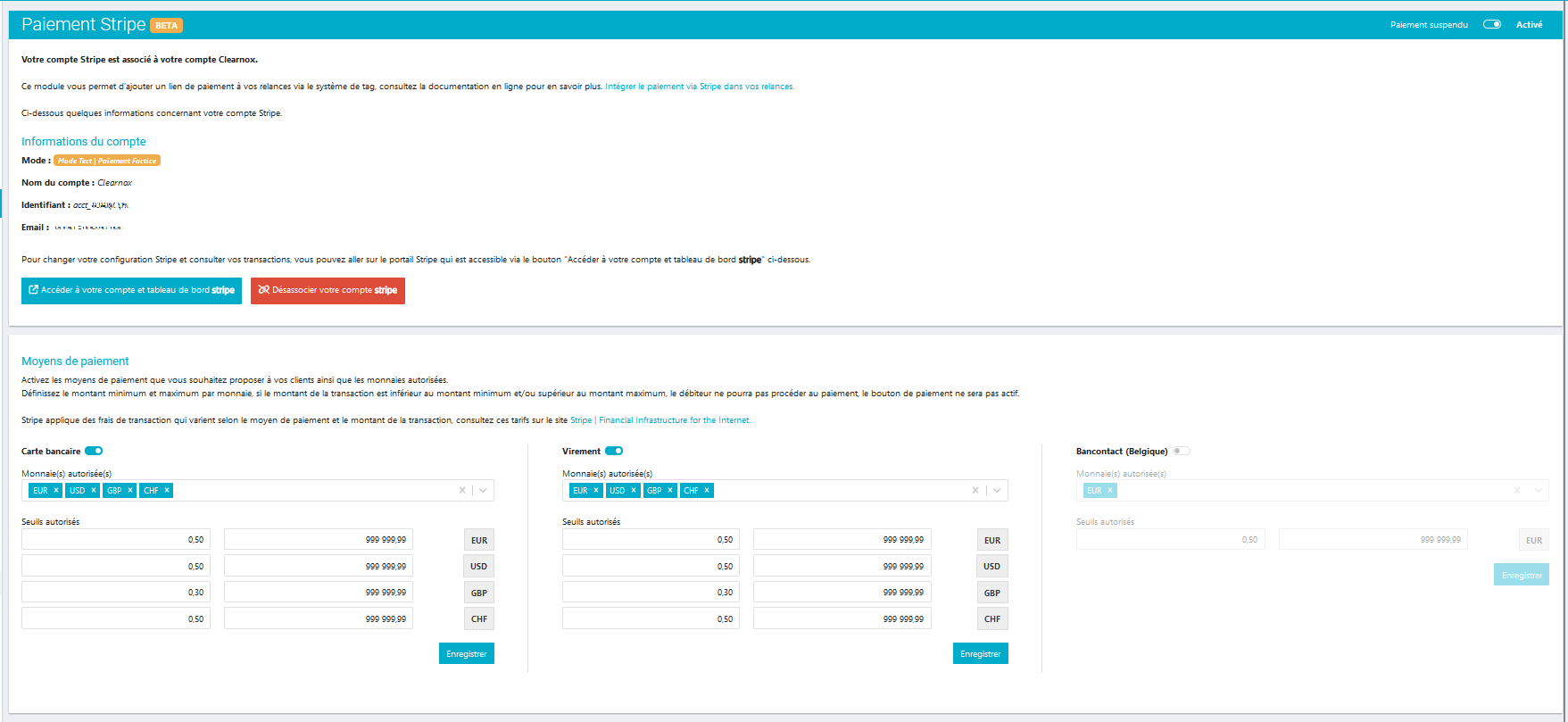Click the Bancontact Enregistrer button

(1522, 575)
